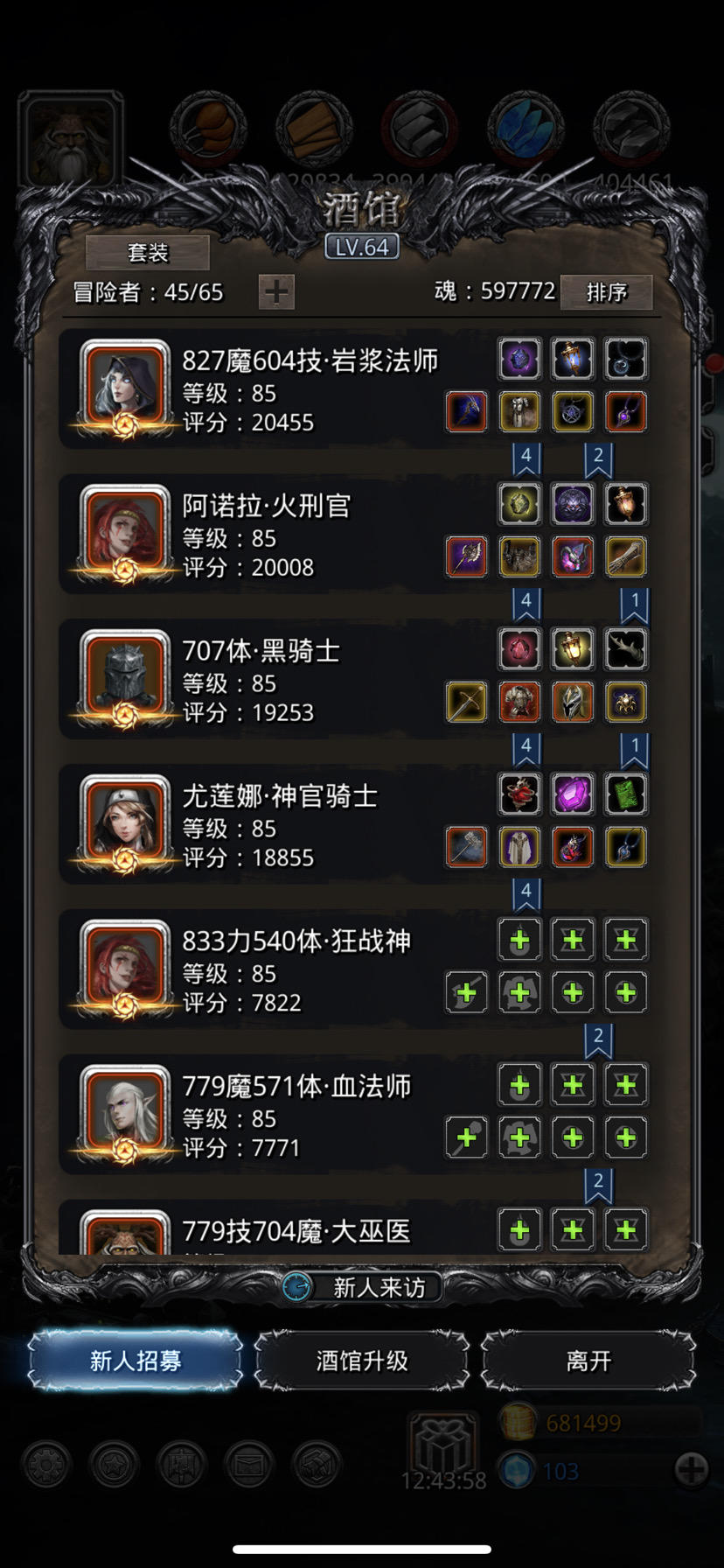Select the 新人招募 tab
This screenshot has height=1568, width=724.
(x=136, y=1361)
